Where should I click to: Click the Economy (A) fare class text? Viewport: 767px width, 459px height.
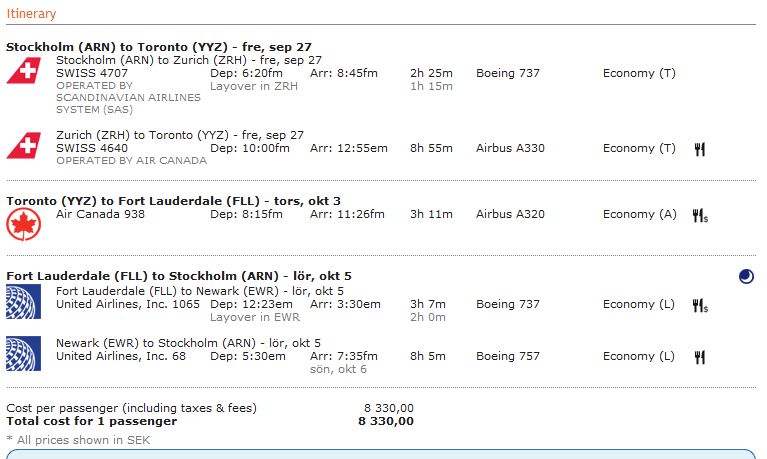point(640,214)
